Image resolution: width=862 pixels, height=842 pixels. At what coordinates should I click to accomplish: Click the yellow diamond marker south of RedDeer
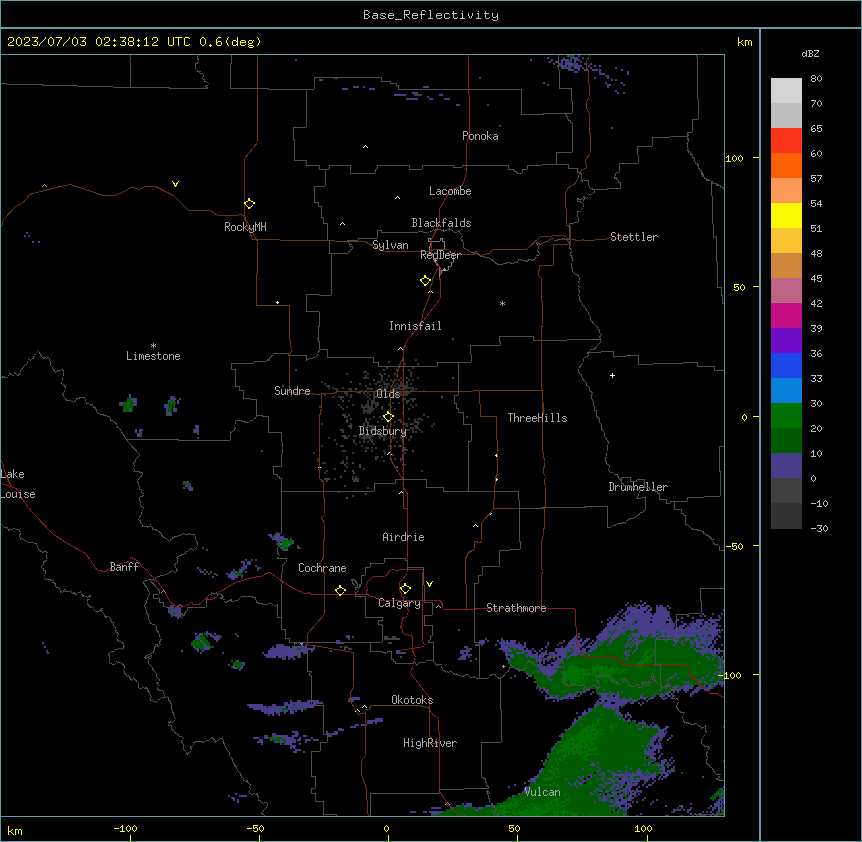coord(425,281)
